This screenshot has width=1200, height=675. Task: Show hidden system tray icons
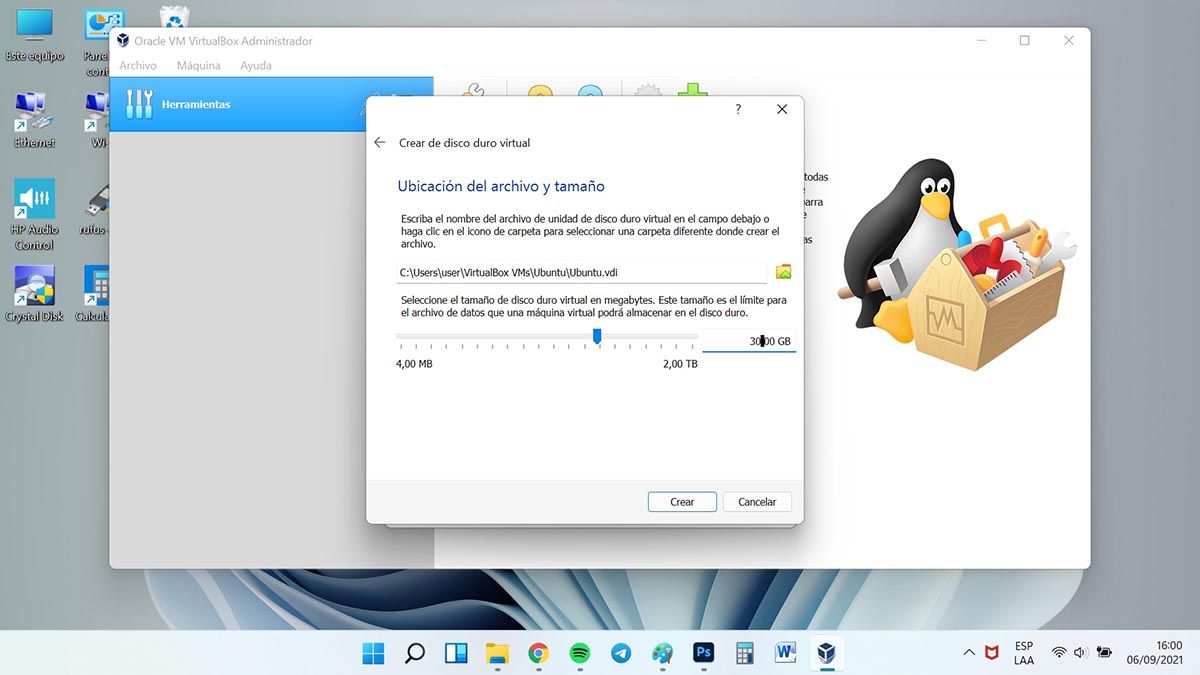point(968,653)
